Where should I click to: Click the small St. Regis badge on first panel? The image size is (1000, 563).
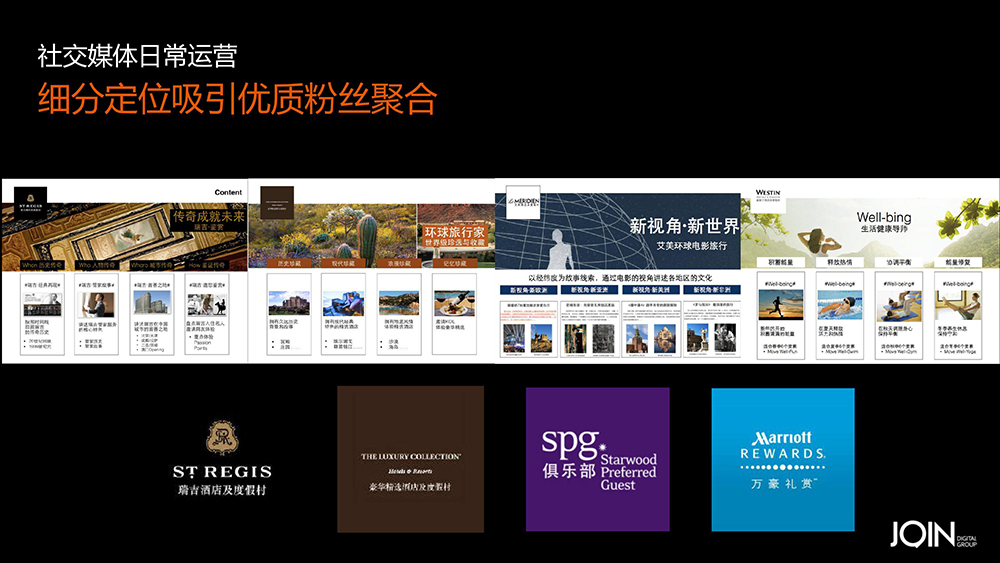[31, 202]
